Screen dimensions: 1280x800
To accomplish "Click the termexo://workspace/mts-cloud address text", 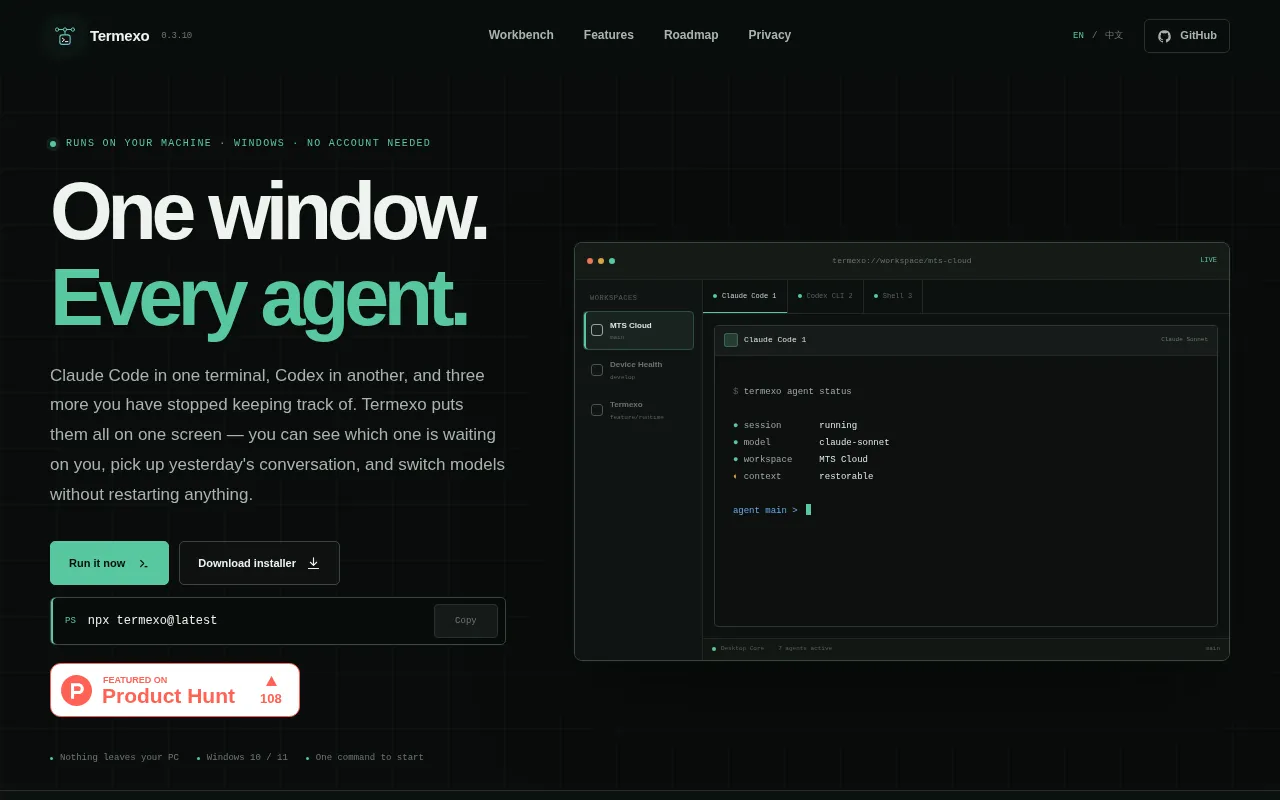I will click(901, 261).
